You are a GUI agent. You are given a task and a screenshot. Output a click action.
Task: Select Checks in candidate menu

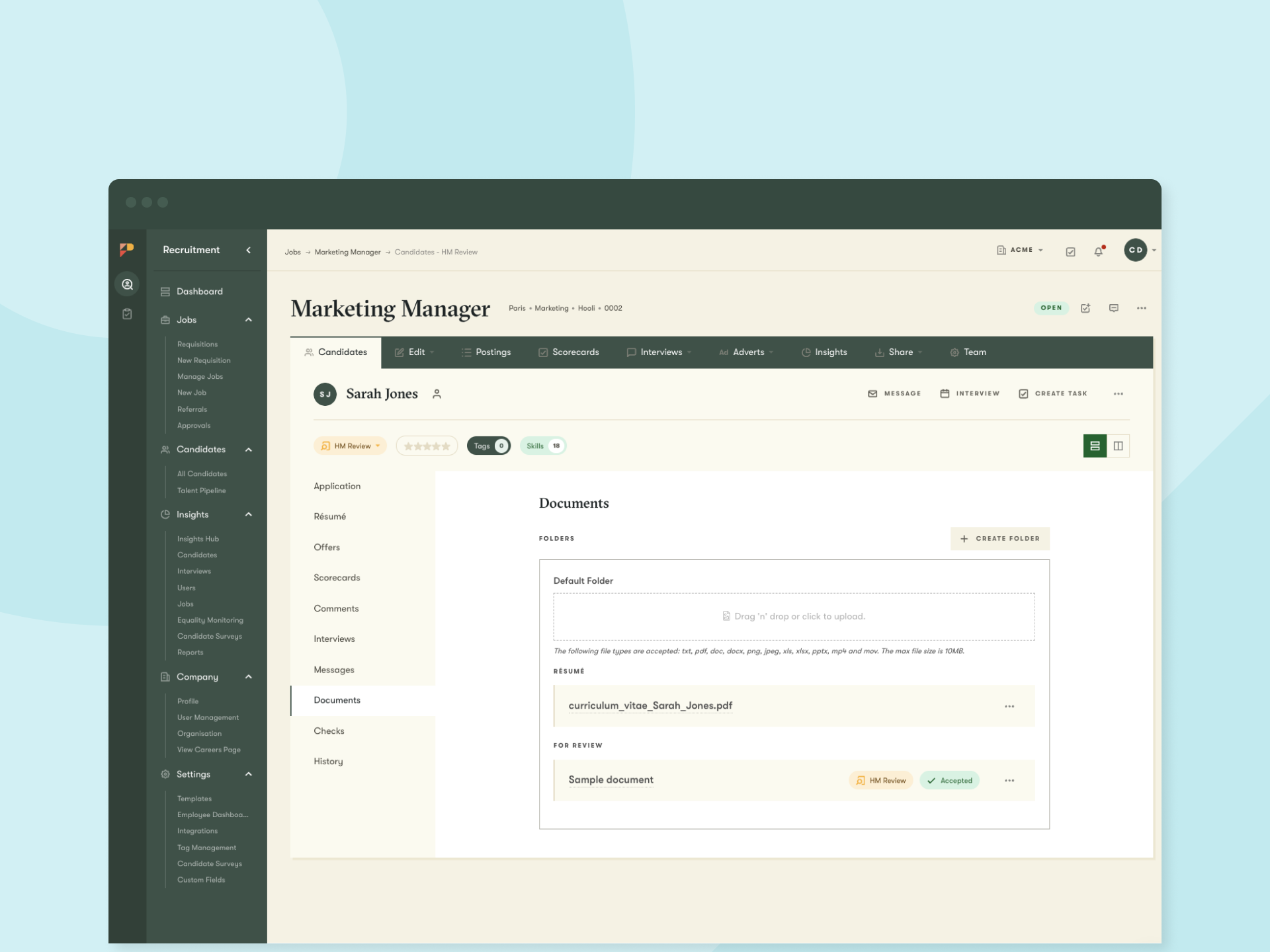point(329,731)
